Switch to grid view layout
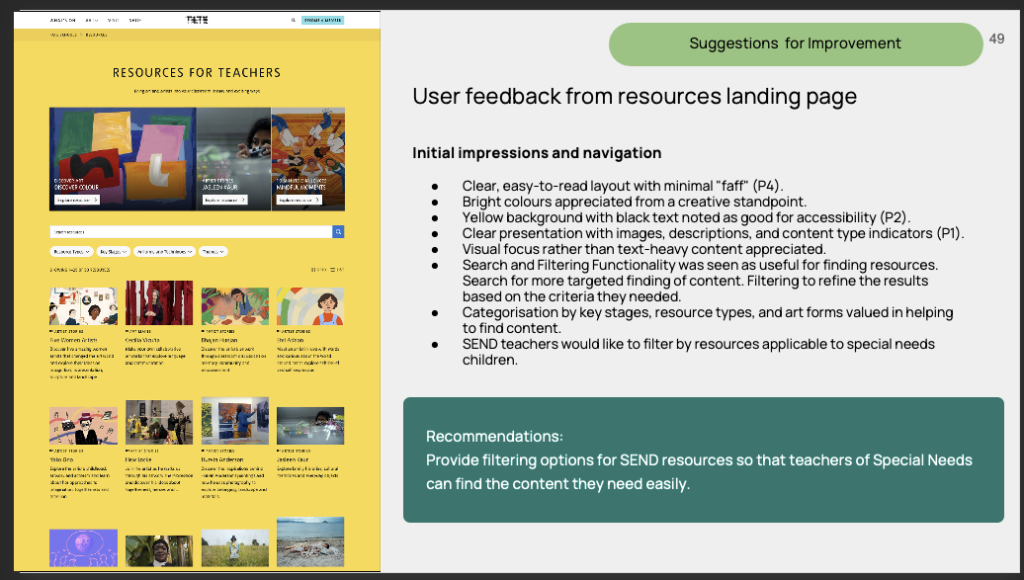1024x580 pixels. [318, 269]
